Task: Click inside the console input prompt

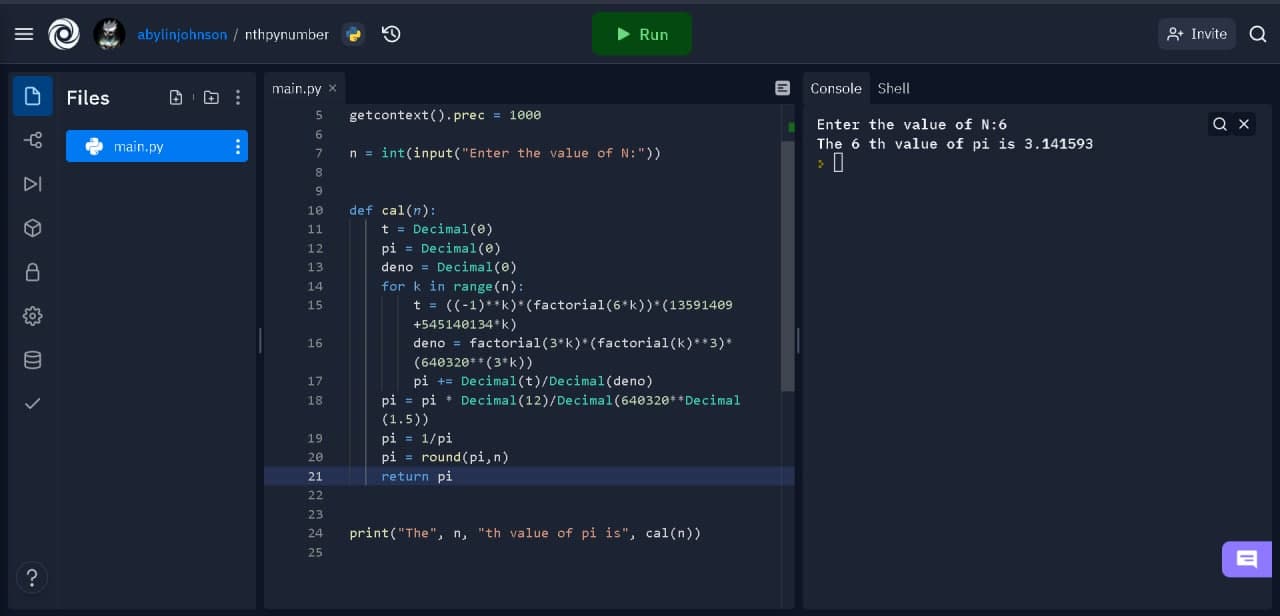Action: point(837,162)
